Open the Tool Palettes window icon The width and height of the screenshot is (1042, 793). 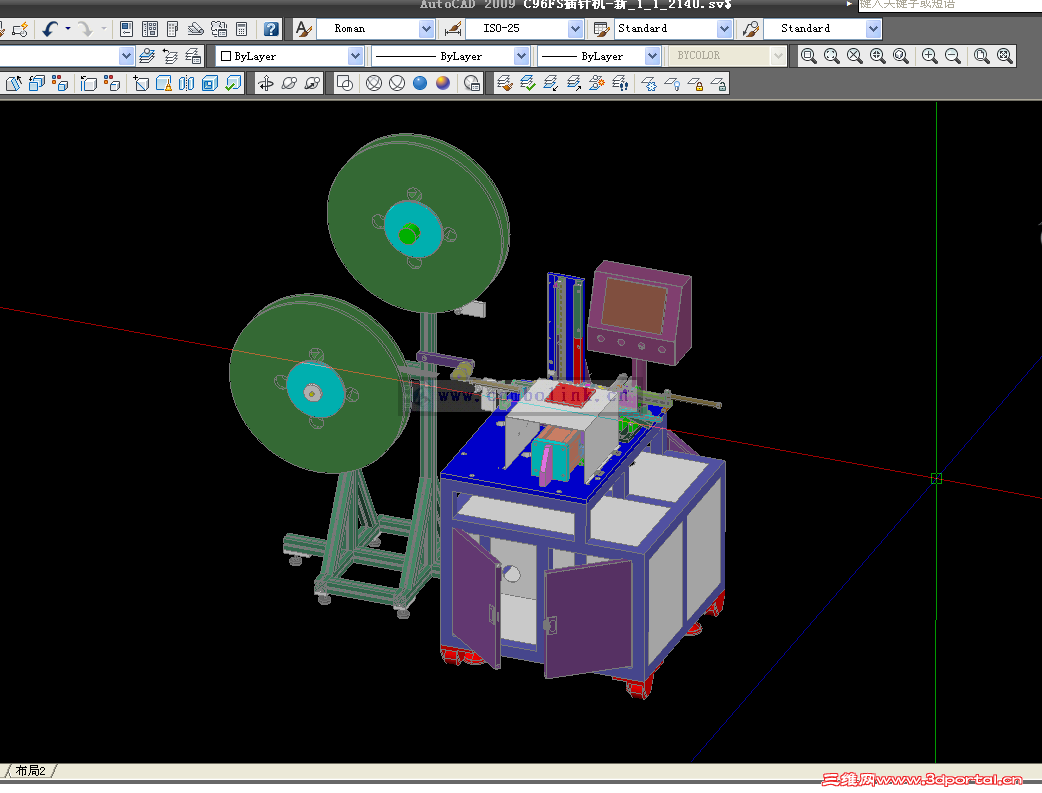(173, 29)
